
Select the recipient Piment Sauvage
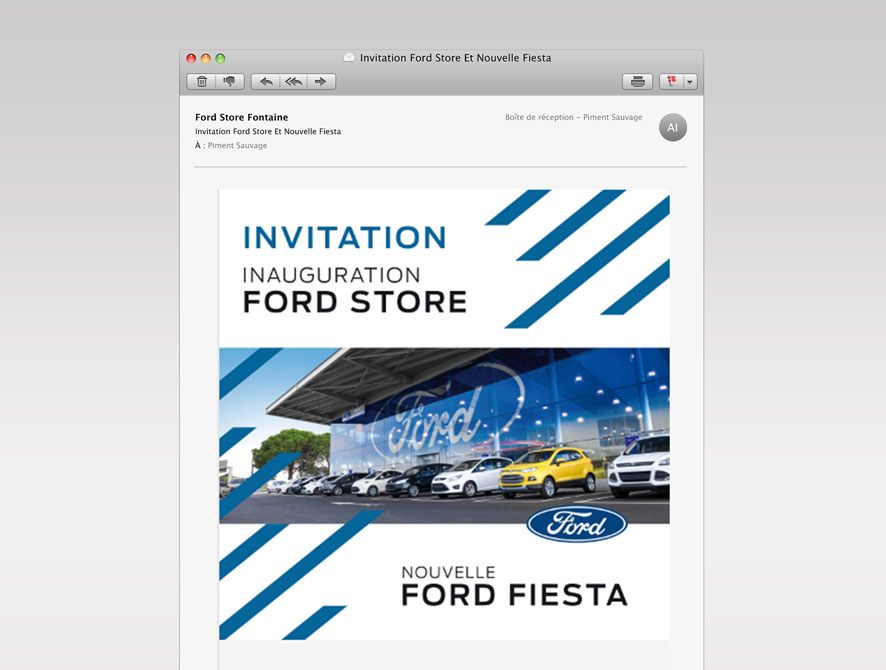(237, 146)
